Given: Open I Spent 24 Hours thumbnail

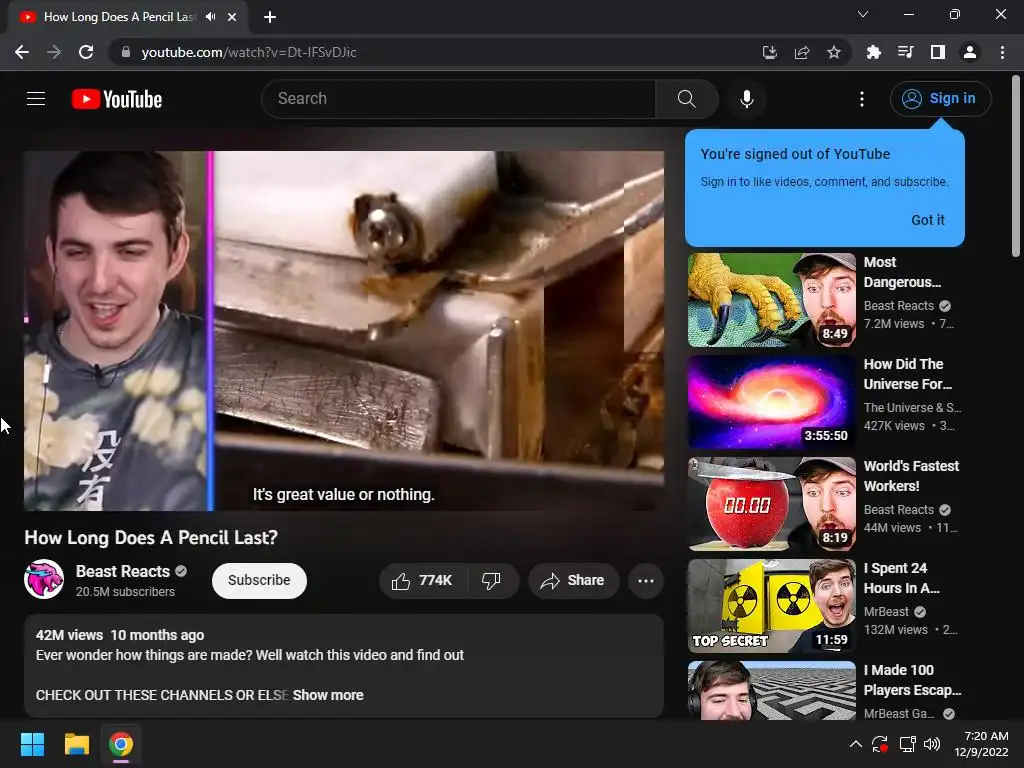Looking at the screenshot, I should click(771, 606).
